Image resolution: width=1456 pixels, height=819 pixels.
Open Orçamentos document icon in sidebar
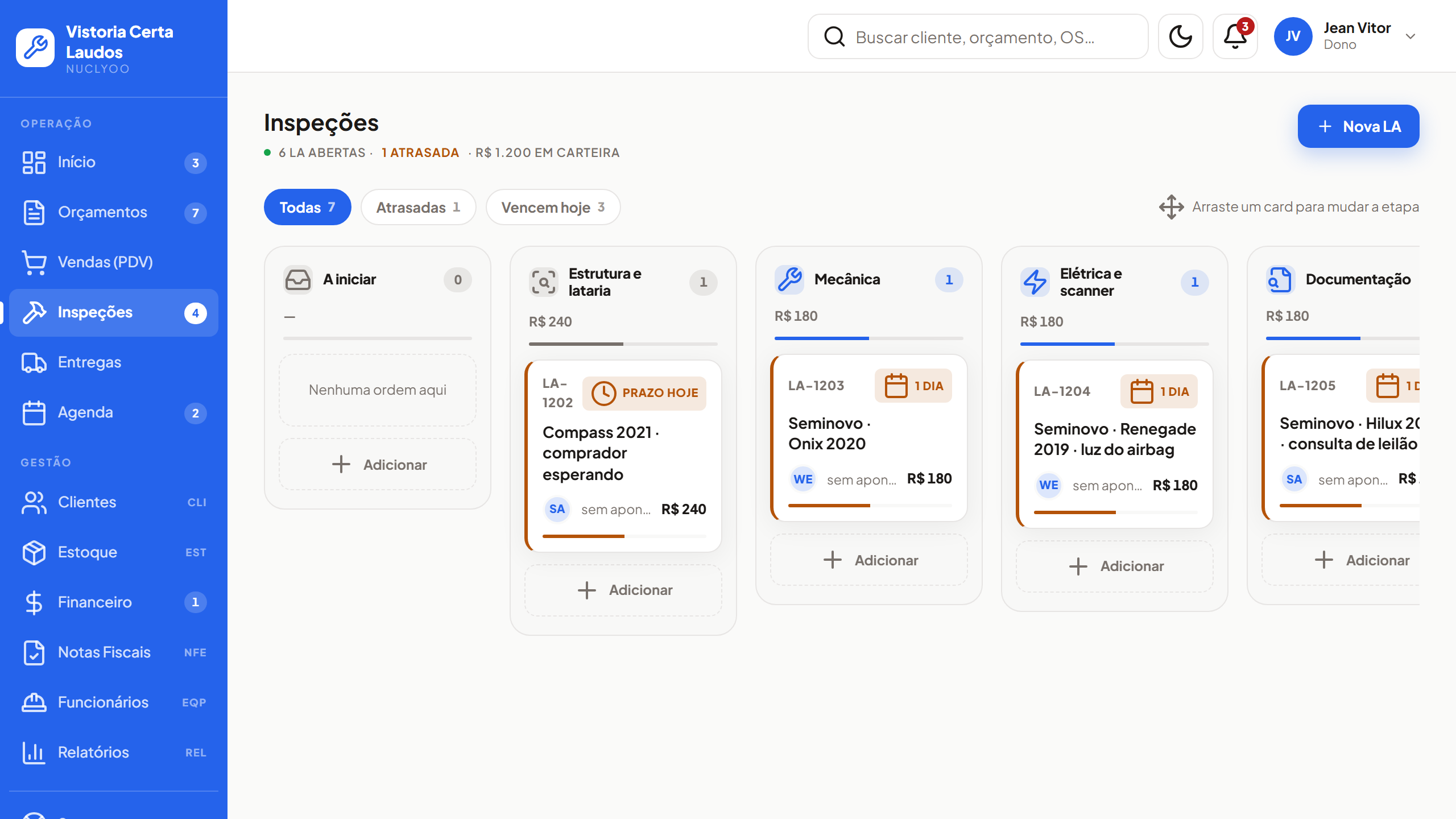click(x=34, y=212)
